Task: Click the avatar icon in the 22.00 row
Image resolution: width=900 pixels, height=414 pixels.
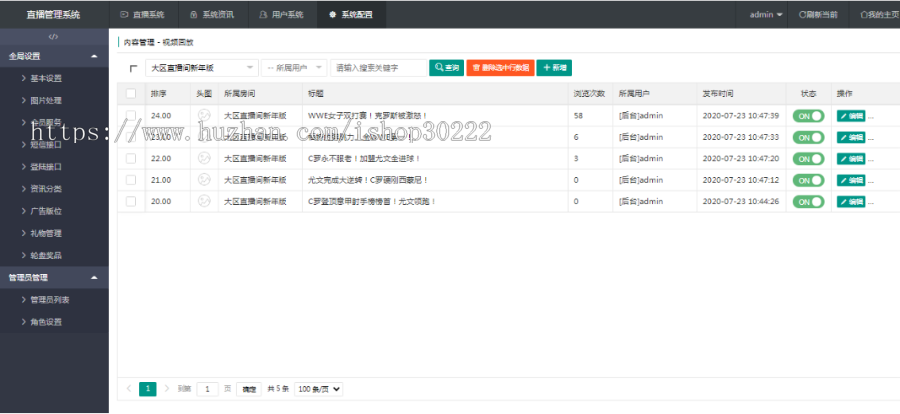Action: [204, 158]
